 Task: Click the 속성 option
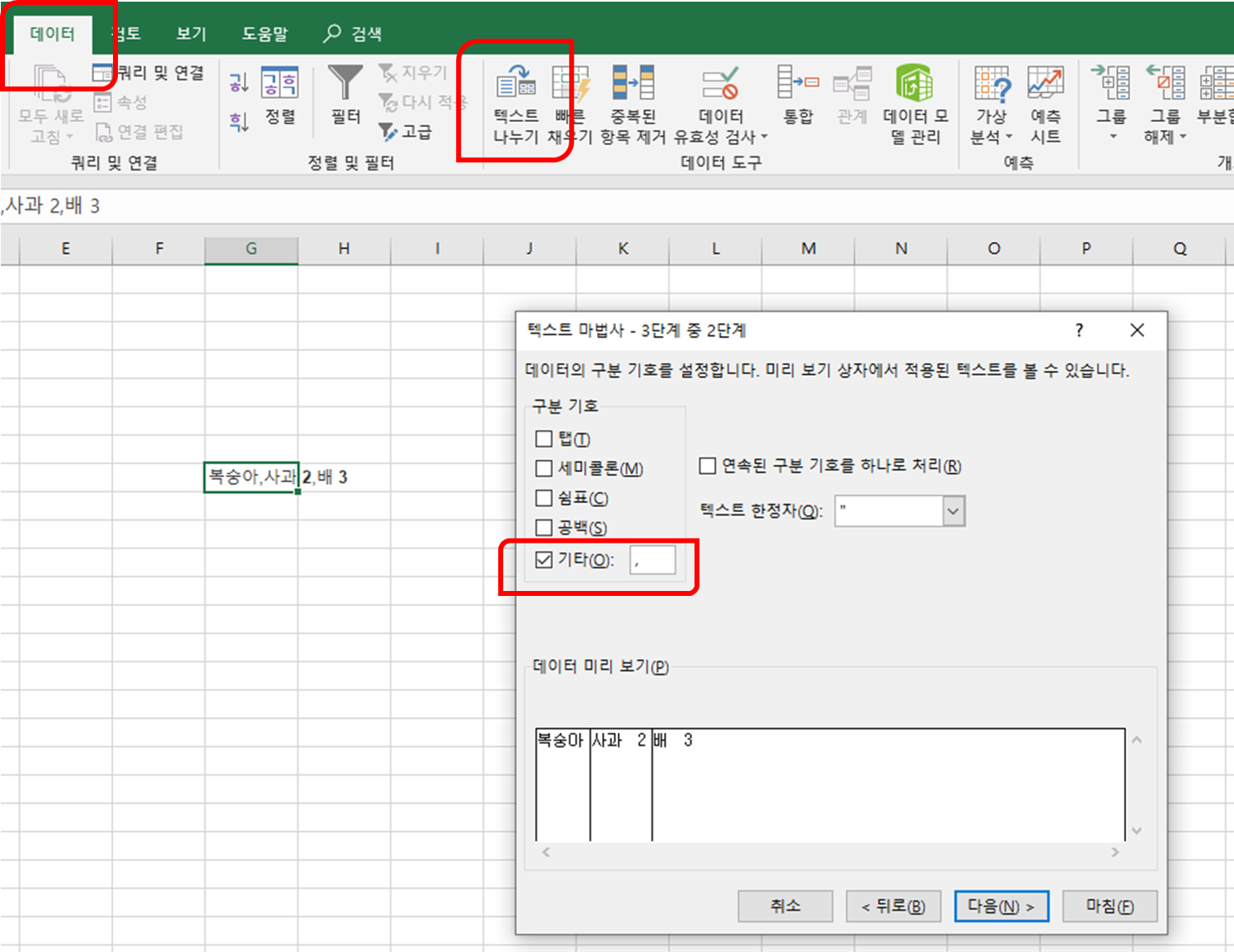tap(121, 102)
